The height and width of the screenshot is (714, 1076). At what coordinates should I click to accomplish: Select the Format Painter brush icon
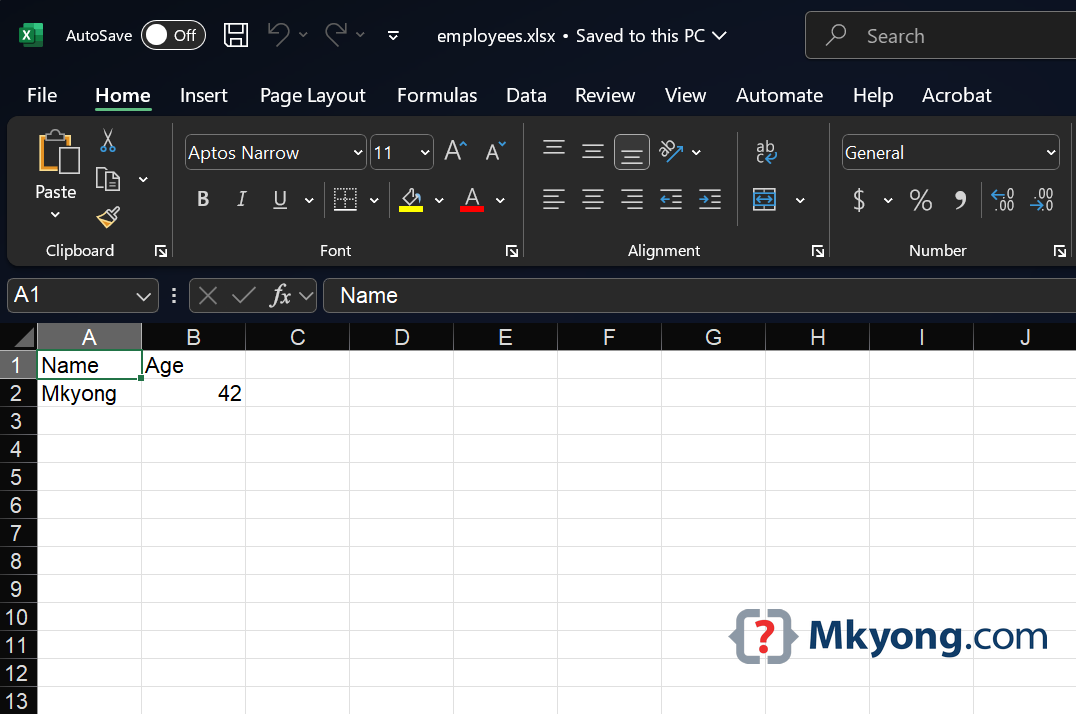[x=108, y=218]
